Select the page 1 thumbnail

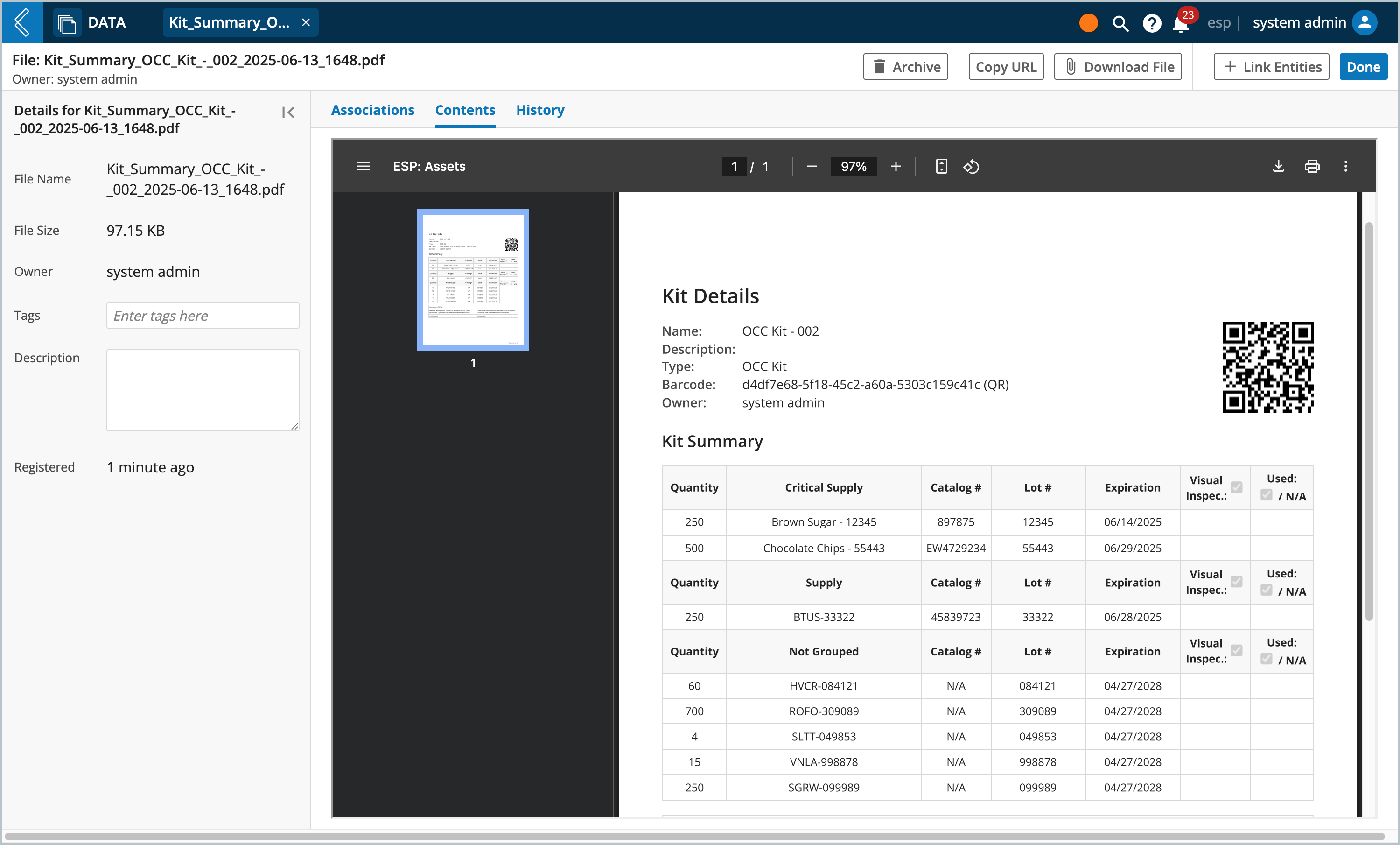point(473,280)
